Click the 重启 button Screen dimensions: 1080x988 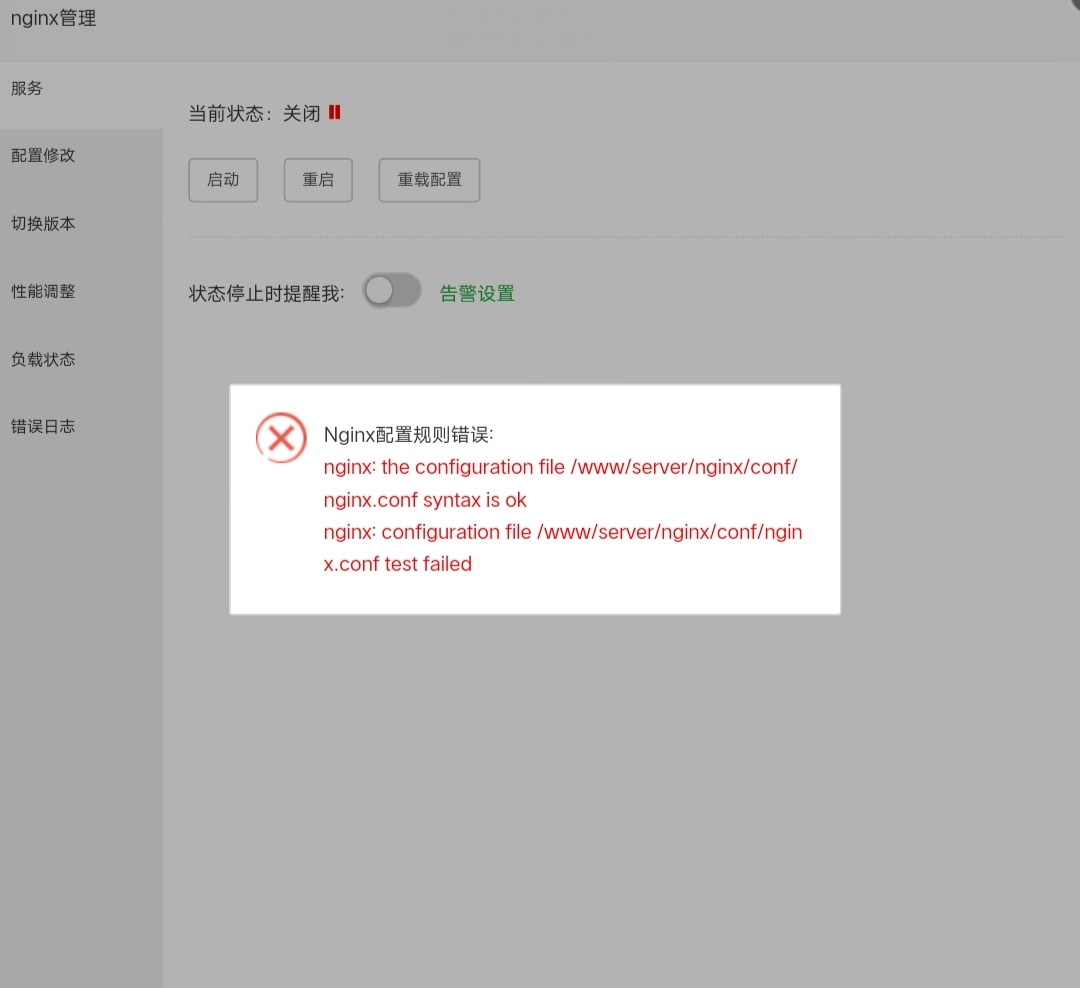(318, 180)
